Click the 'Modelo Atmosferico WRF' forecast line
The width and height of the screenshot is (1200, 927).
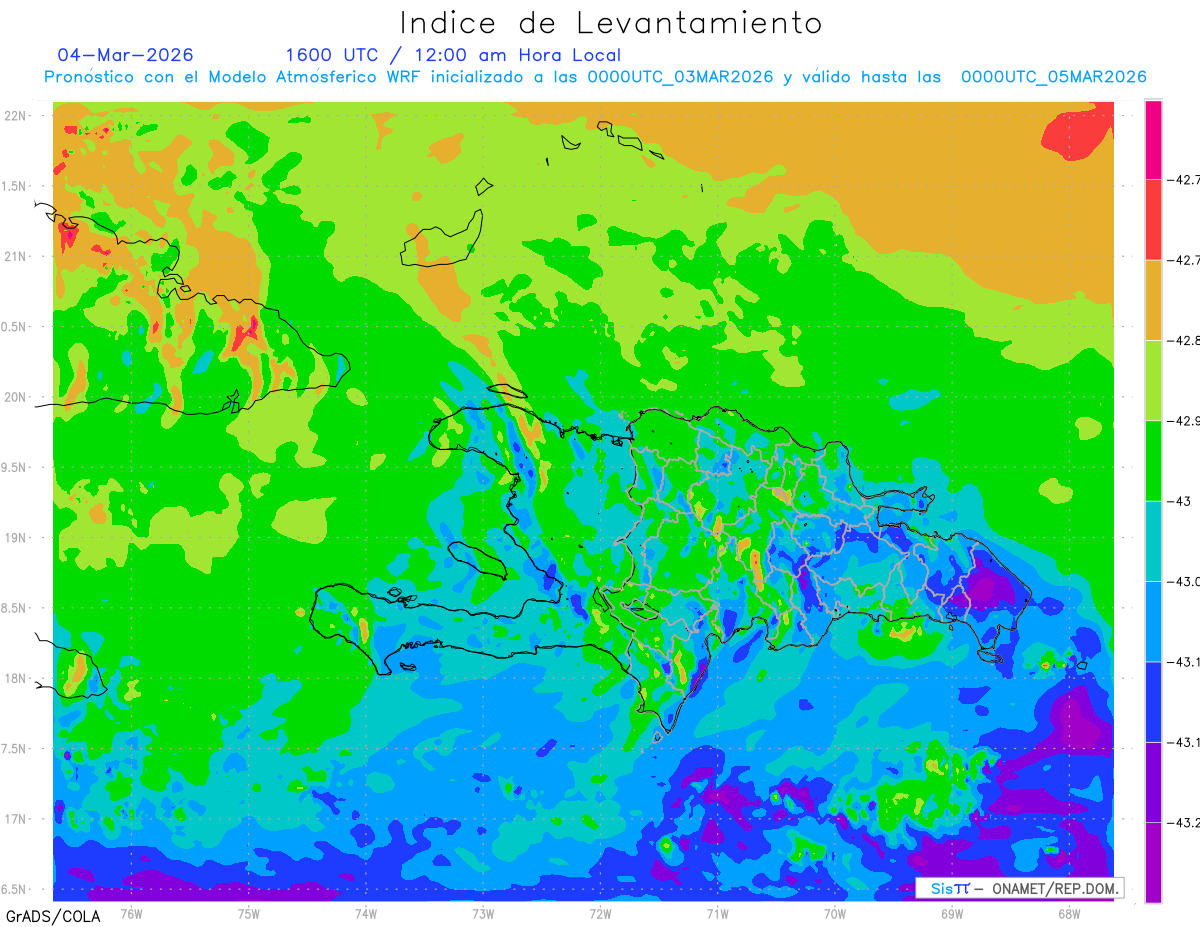pyautogui.click(x=596, y=77)
